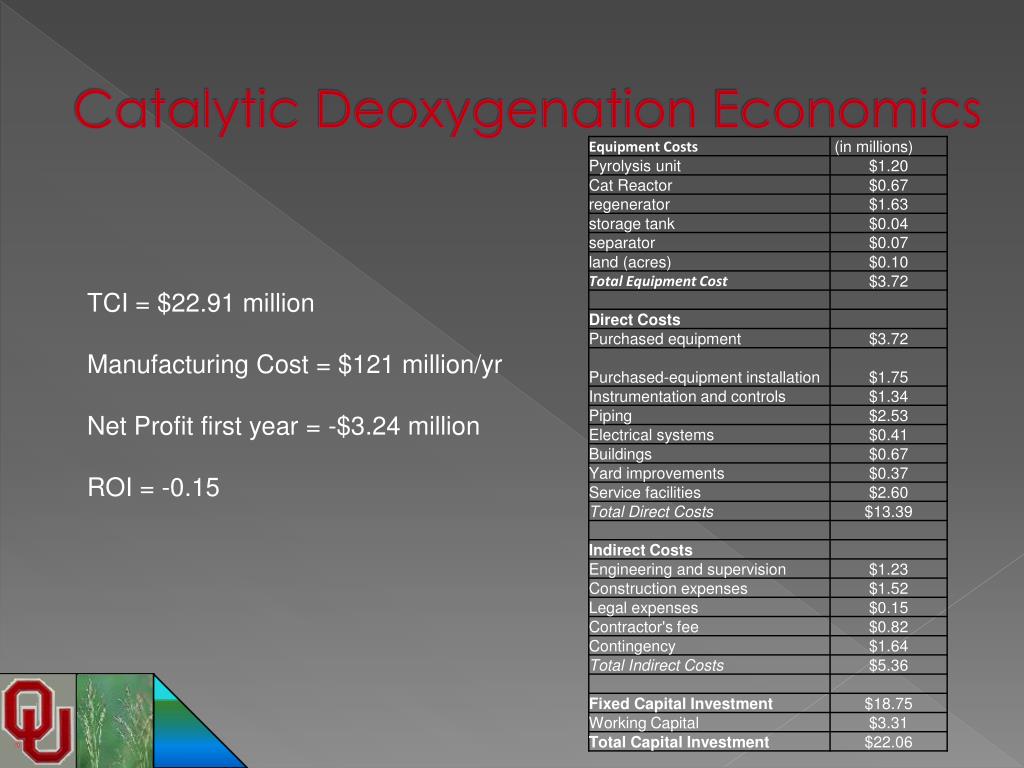The height and width of the screenshot is (768, 1024).
Task: Click the Contractor's fee label
Action: pos(644,627)
